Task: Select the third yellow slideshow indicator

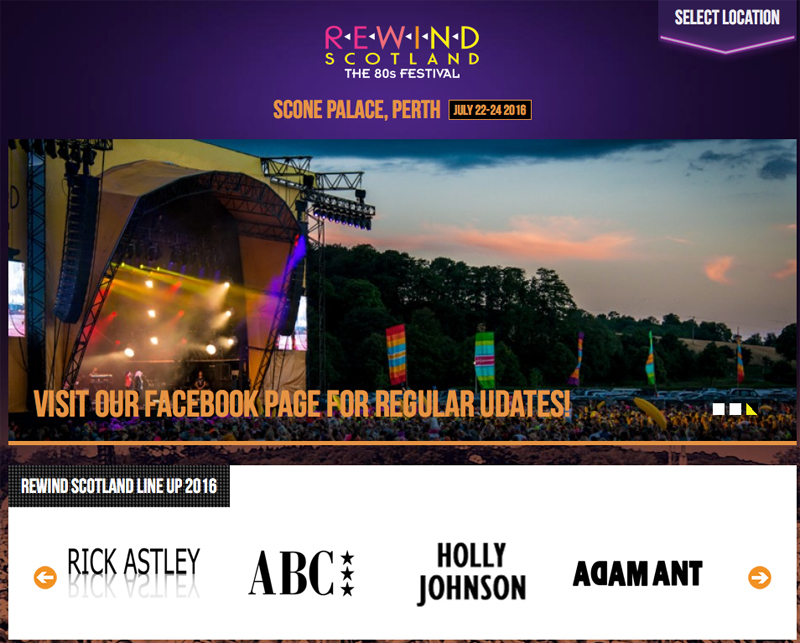Action: tap(752, 409)
